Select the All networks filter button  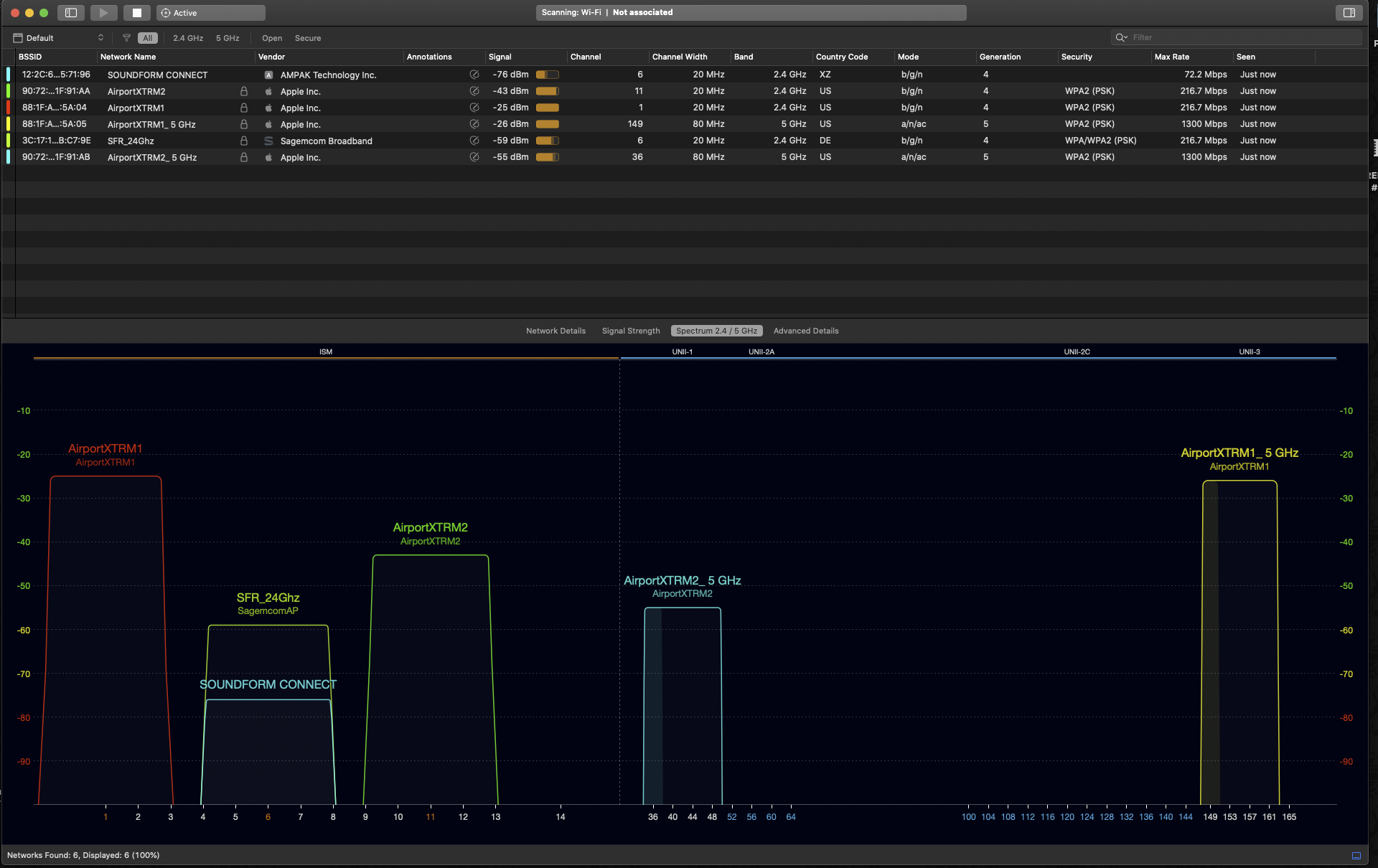pos(147,38)
